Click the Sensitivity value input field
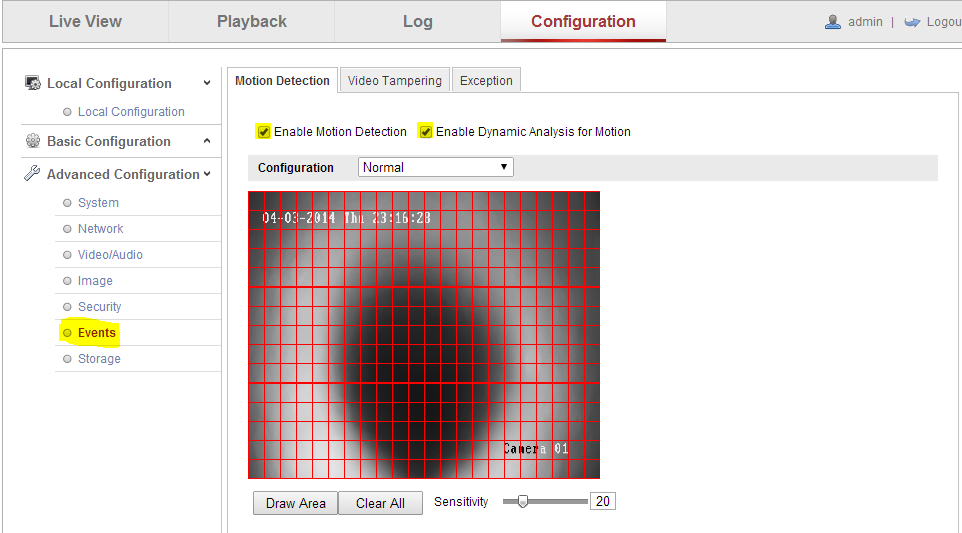This screenshot has height=533, width=962. [x=602, y=502]
